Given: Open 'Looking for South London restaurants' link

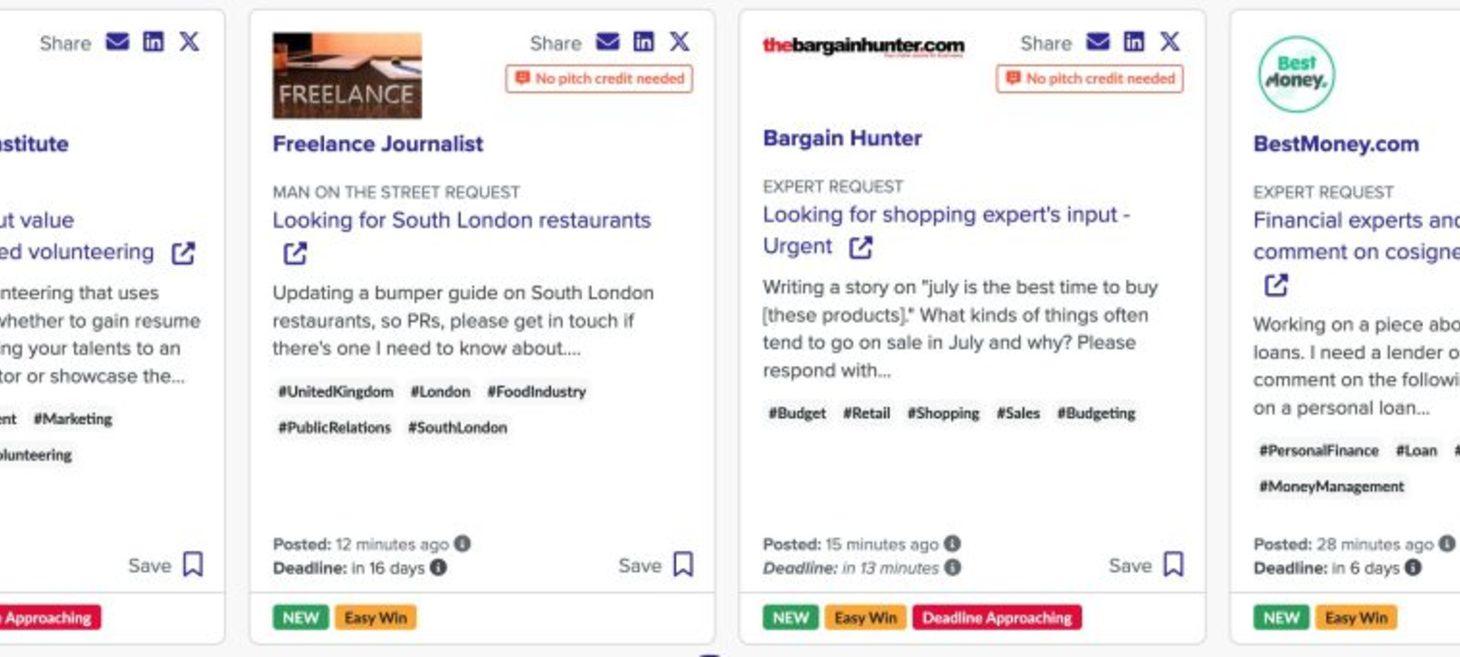Looking at the screenshot, I should point(461,220).
